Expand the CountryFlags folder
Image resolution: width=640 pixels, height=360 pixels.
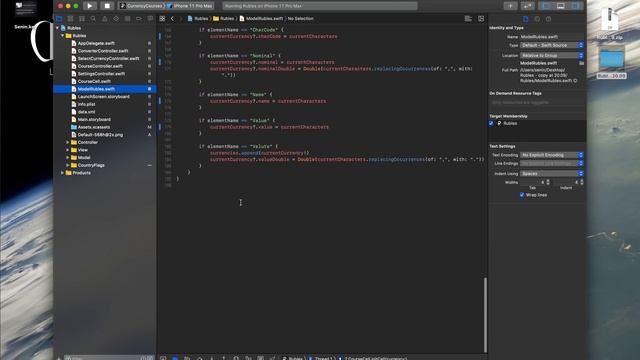pyautogui.click(x=68, y=165)
